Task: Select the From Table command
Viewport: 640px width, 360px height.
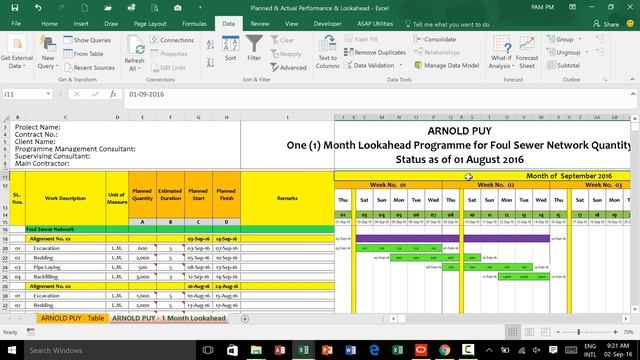Action: point(84,54)
